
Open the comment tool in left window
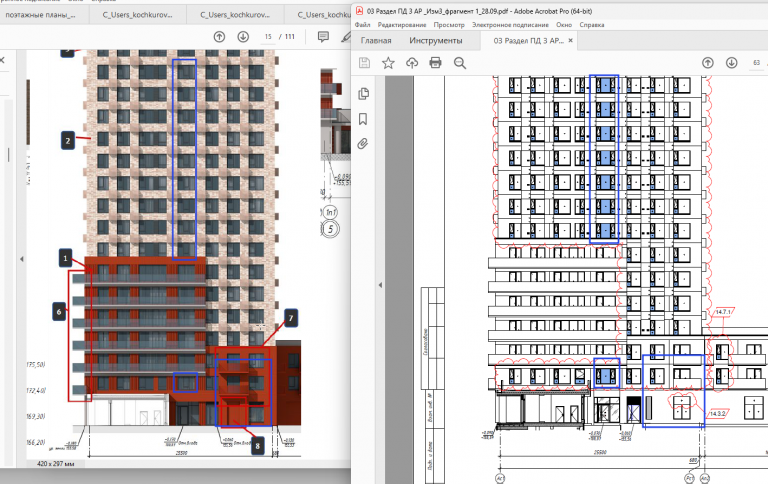point(323,37)
